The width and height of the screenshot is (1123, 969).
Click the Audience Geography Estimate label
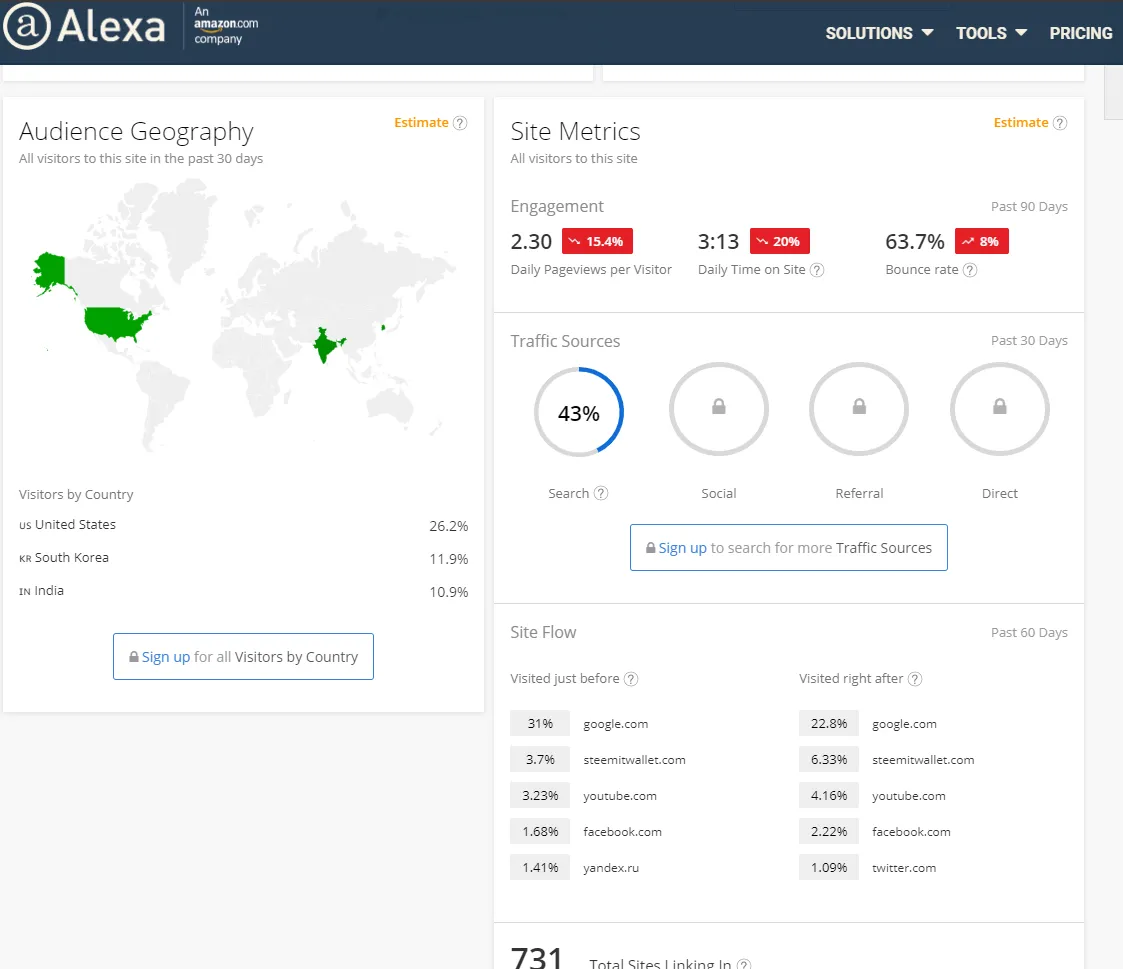pos(421,122)
